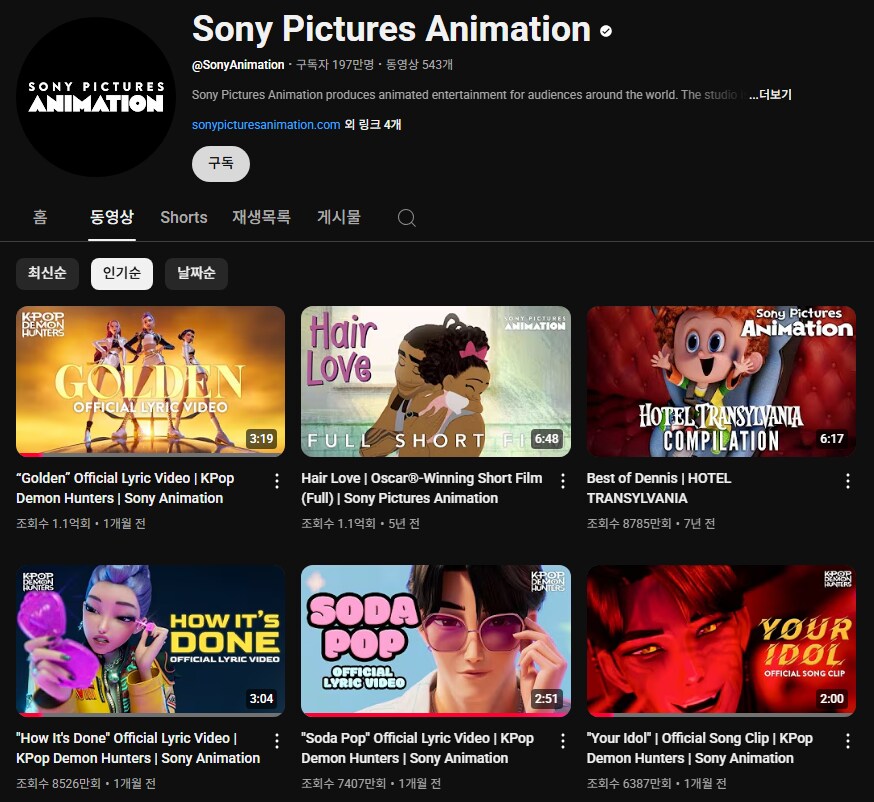Open the 외 링크 4개 additional links
This screenshot has height=802, width=874.
[372, 125]
